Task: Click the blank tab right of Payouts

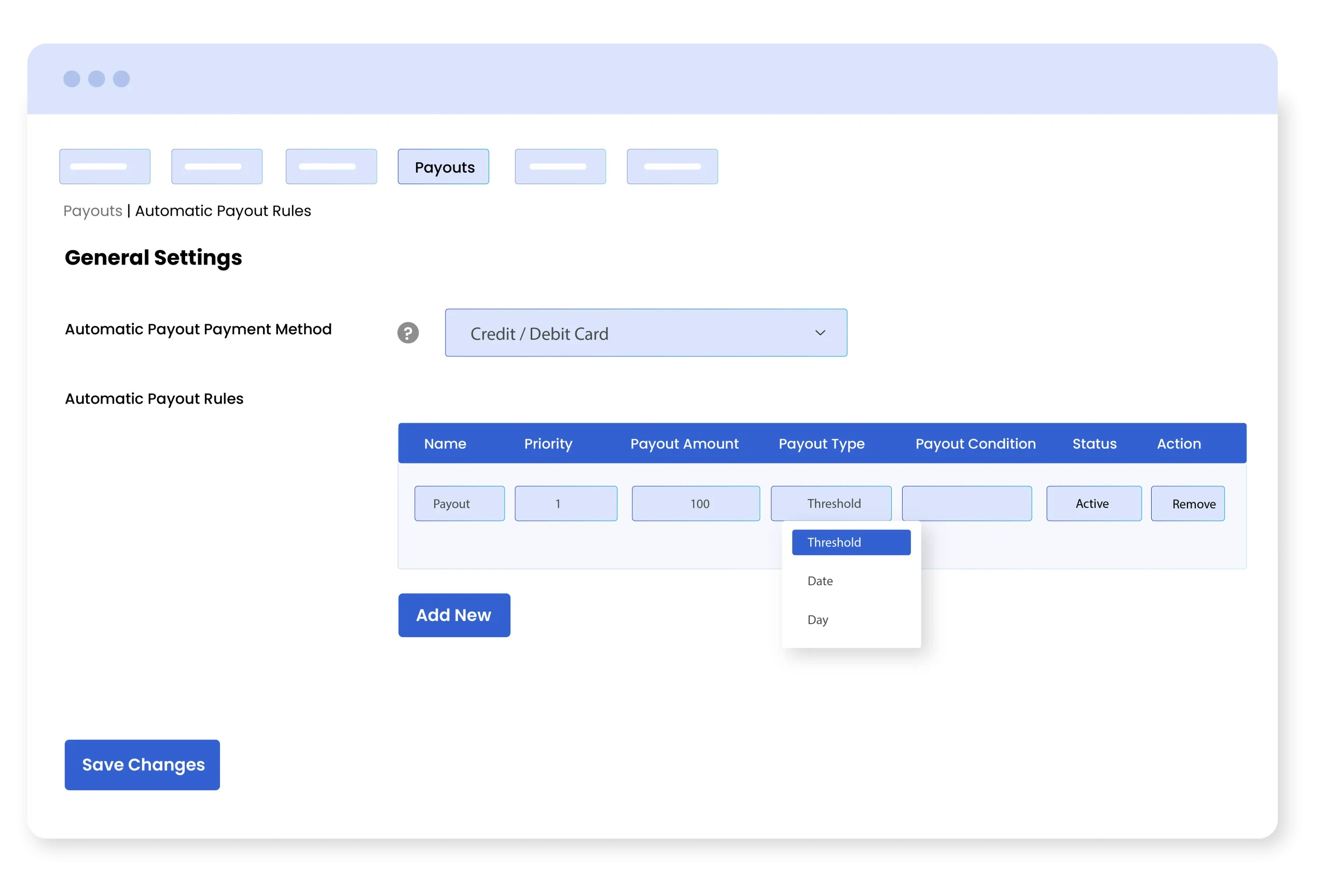Action: coord(560,167)
